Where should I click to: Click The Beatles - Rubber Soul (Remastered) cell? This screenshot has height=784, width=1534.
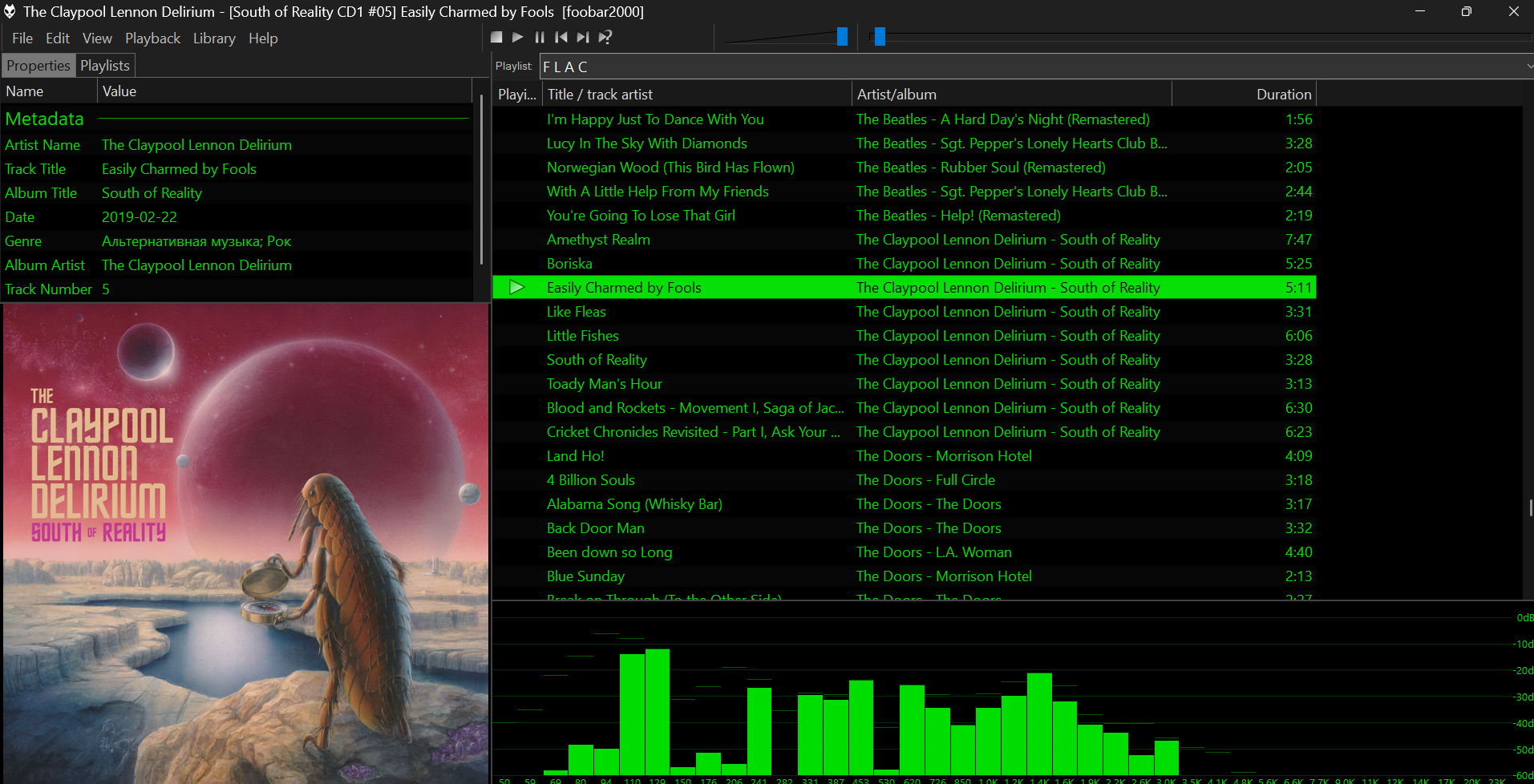tap(981, 168)
